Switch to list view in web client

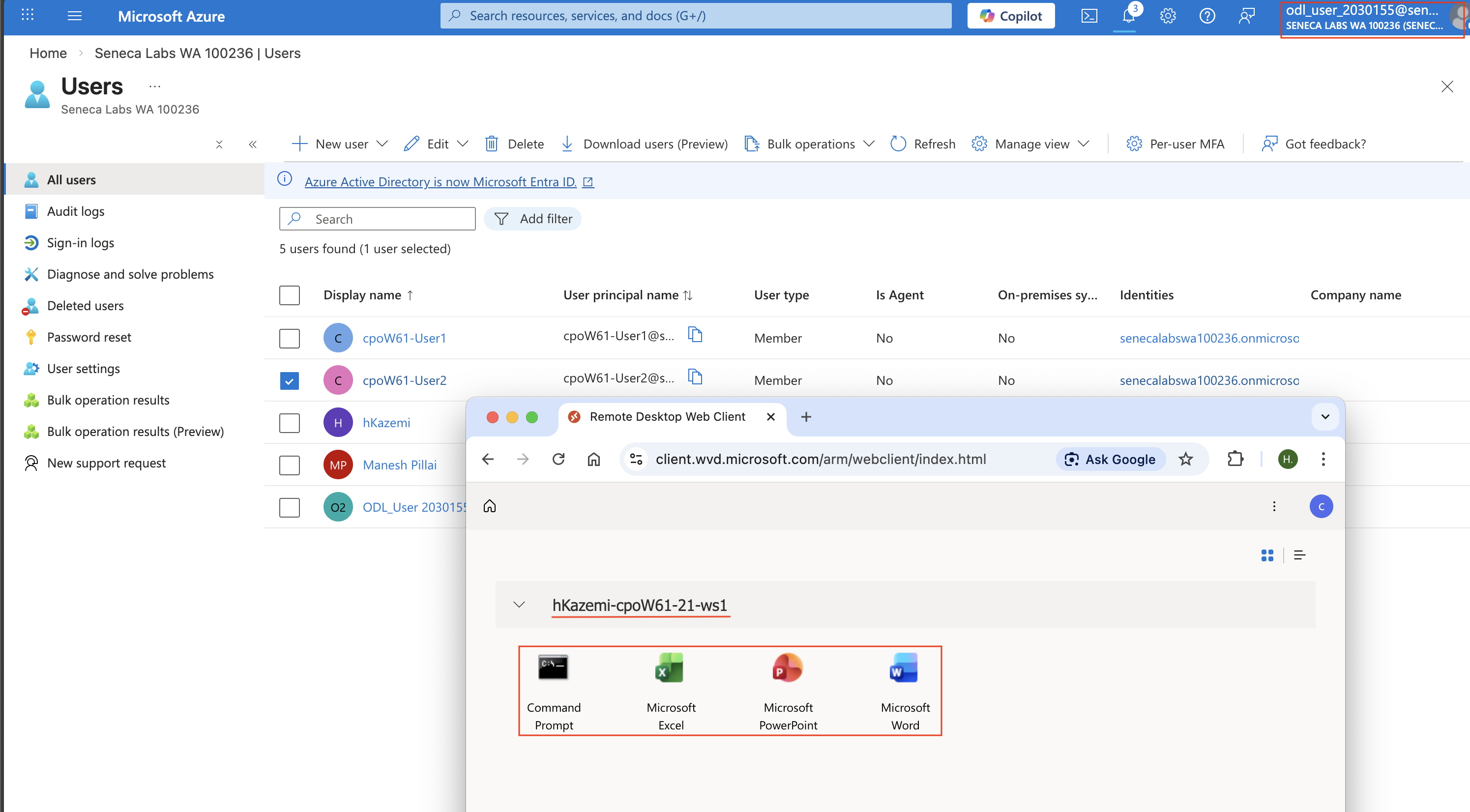pos(1299,555)
